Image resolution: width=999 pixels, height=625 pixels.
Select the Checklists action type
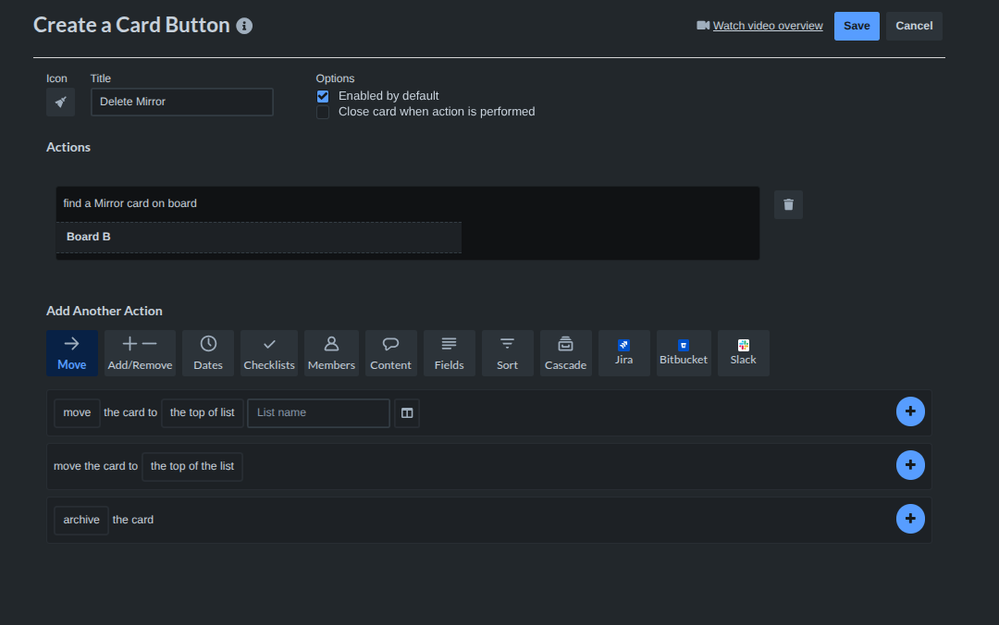pos(268,352)
